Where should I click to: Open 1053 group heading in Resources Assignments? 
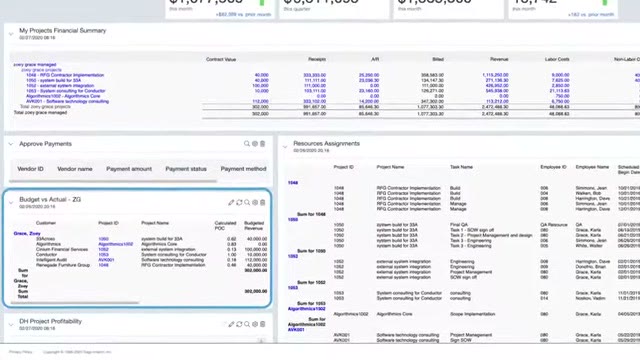tap(293, 288)
